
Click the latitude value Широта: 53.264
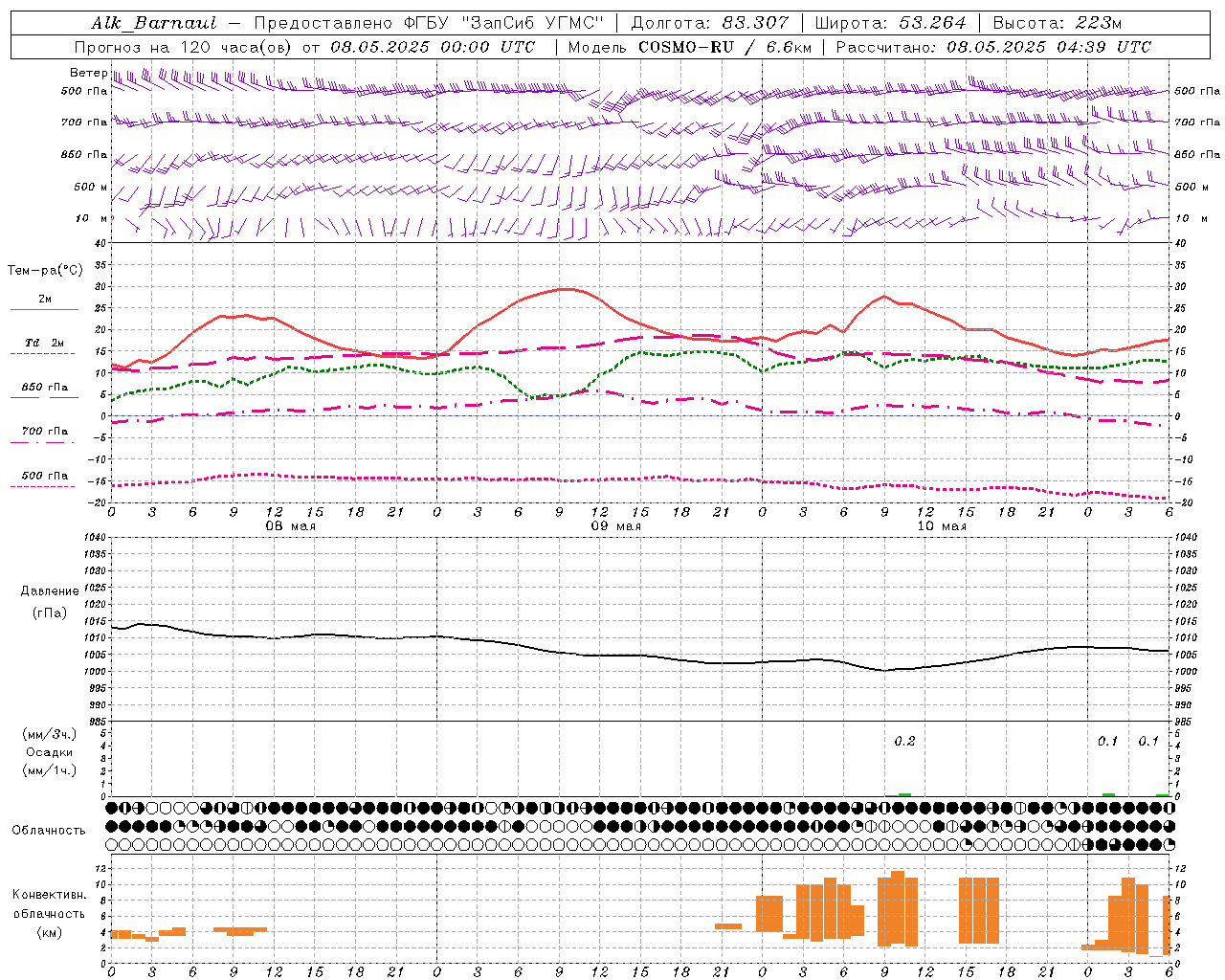click(891, 23)
